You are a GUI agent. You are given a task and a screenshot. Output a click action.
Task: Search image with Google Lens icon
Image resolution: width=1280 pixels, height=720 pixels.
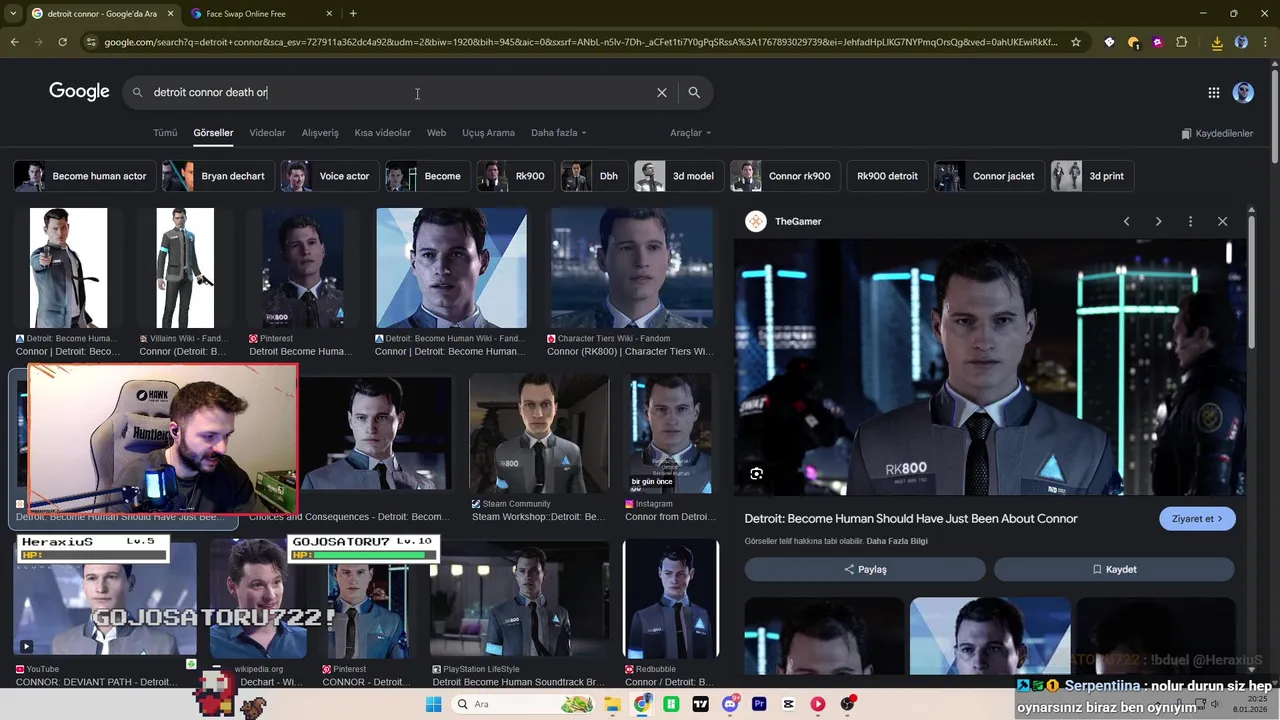pos(756,474)
